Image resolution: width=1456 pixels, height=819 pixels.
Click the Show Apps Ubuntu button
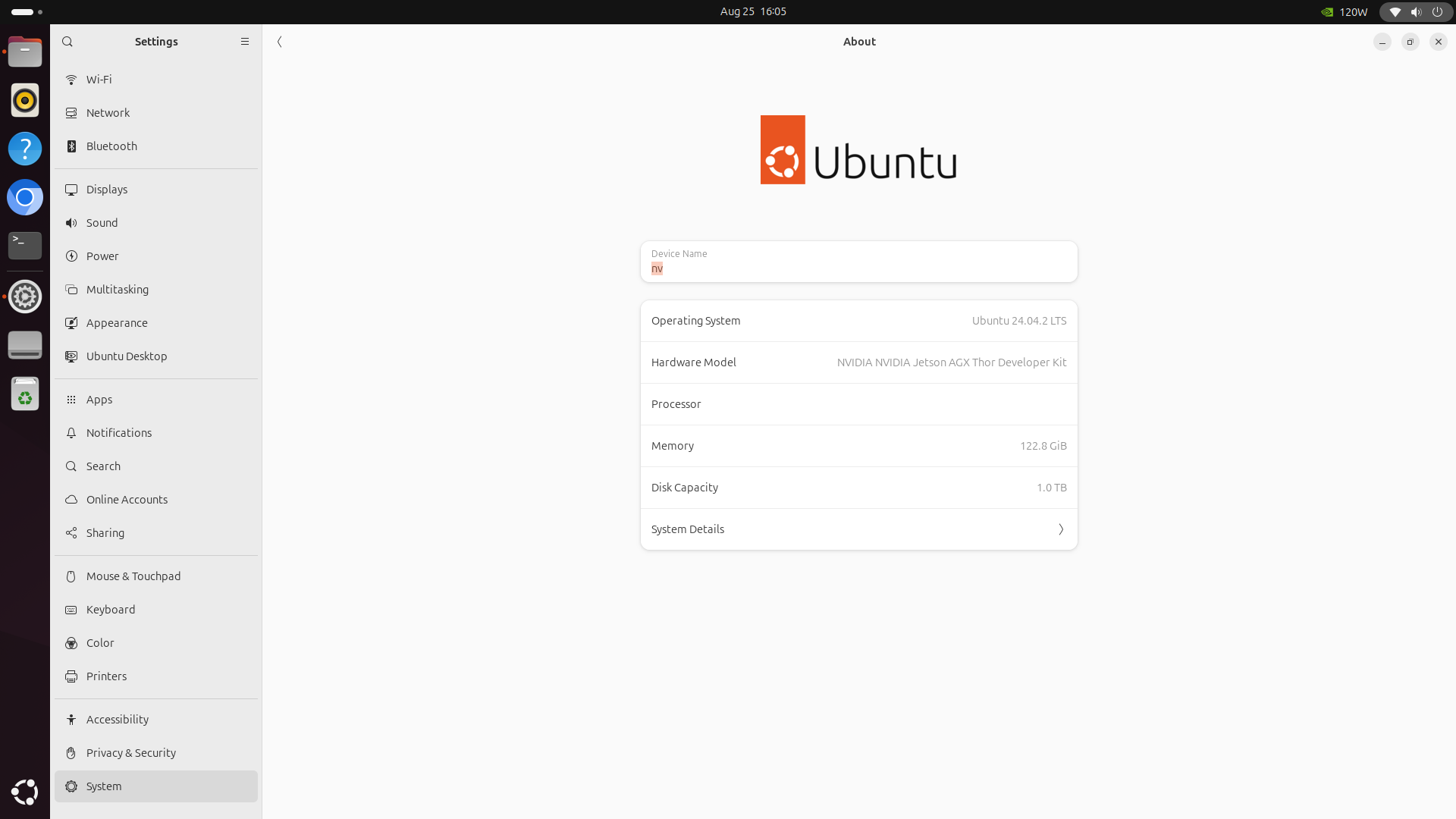point(25,792)
